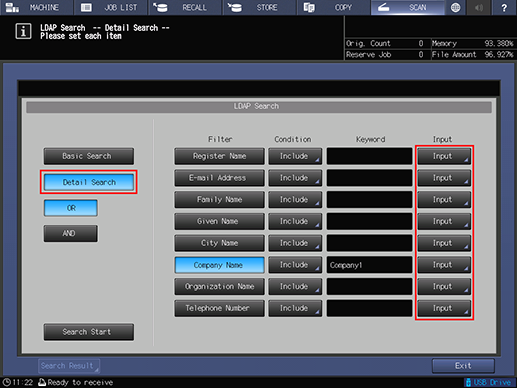Click Input button for Register Name
This screenshot has width=517, height=388.
444,156
